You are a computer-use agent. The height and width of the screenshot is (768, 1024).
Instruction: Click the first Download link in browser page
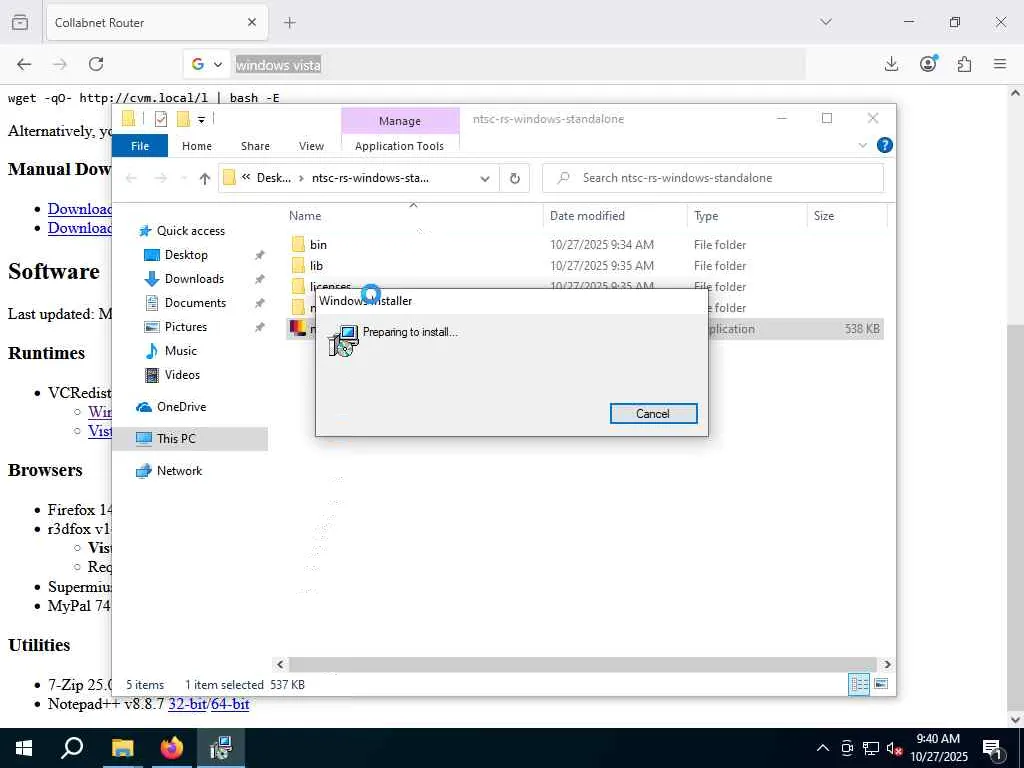click(80, 208)
